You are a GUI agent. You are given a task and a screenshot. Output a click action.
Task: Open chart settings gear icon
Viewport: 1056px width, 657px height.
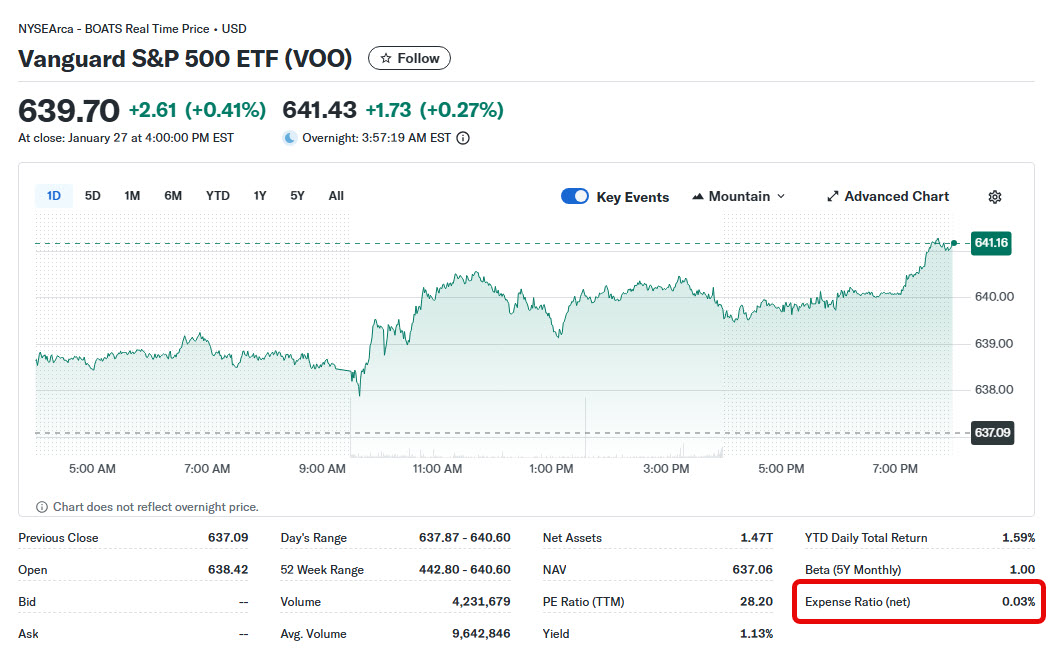click(994, 197)
